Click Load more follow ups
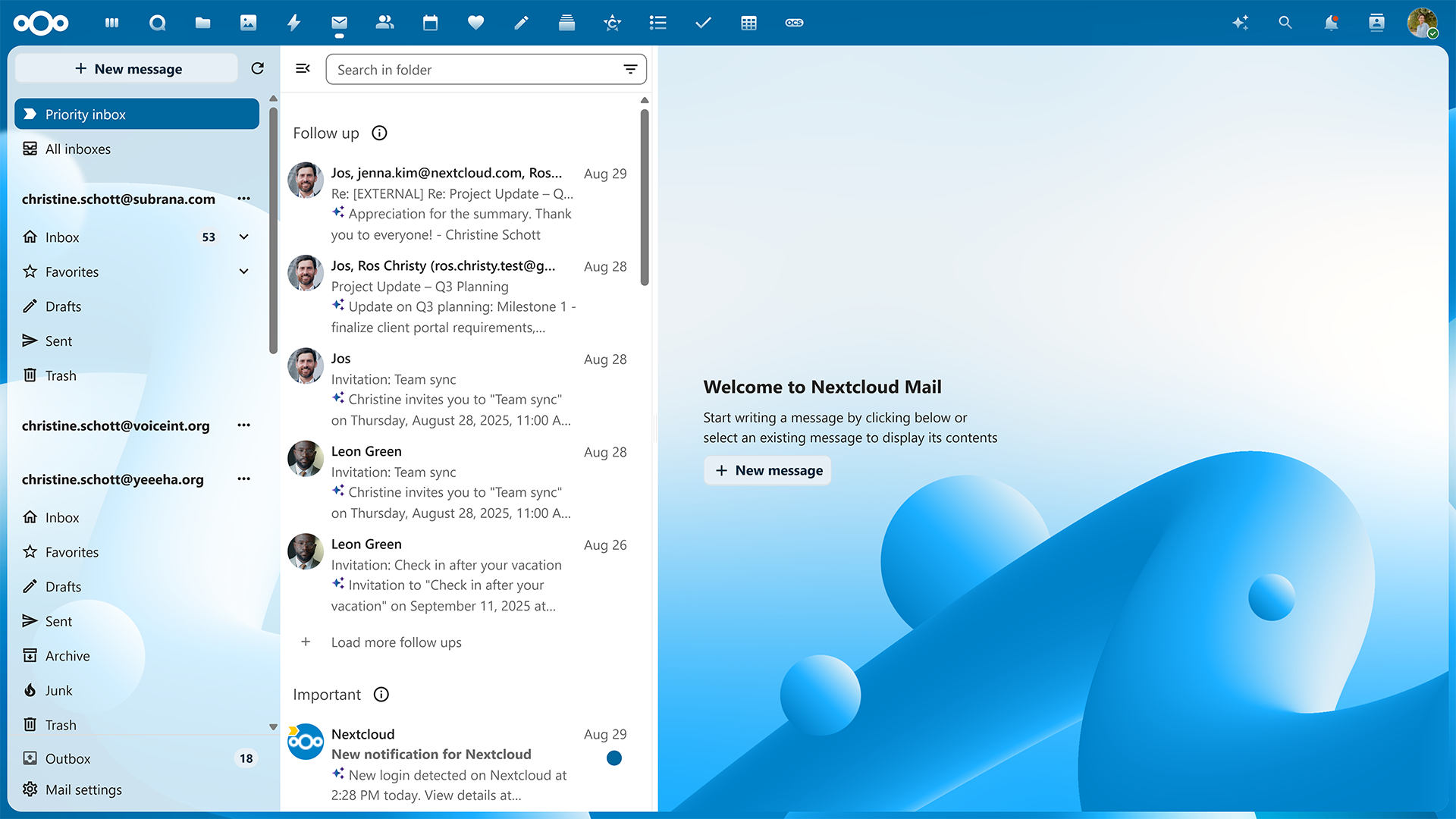 tap(396, 642)
